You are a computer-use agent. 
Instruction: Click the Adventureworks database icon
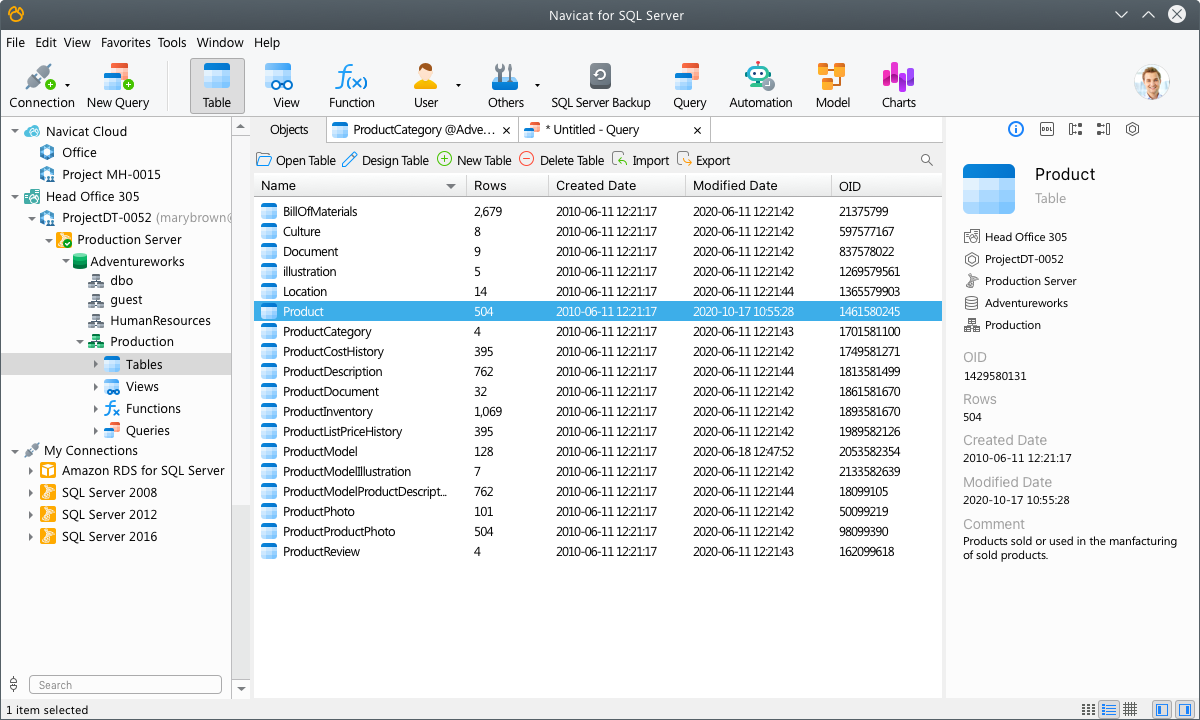pyautogui.click(x=79, y=261)
